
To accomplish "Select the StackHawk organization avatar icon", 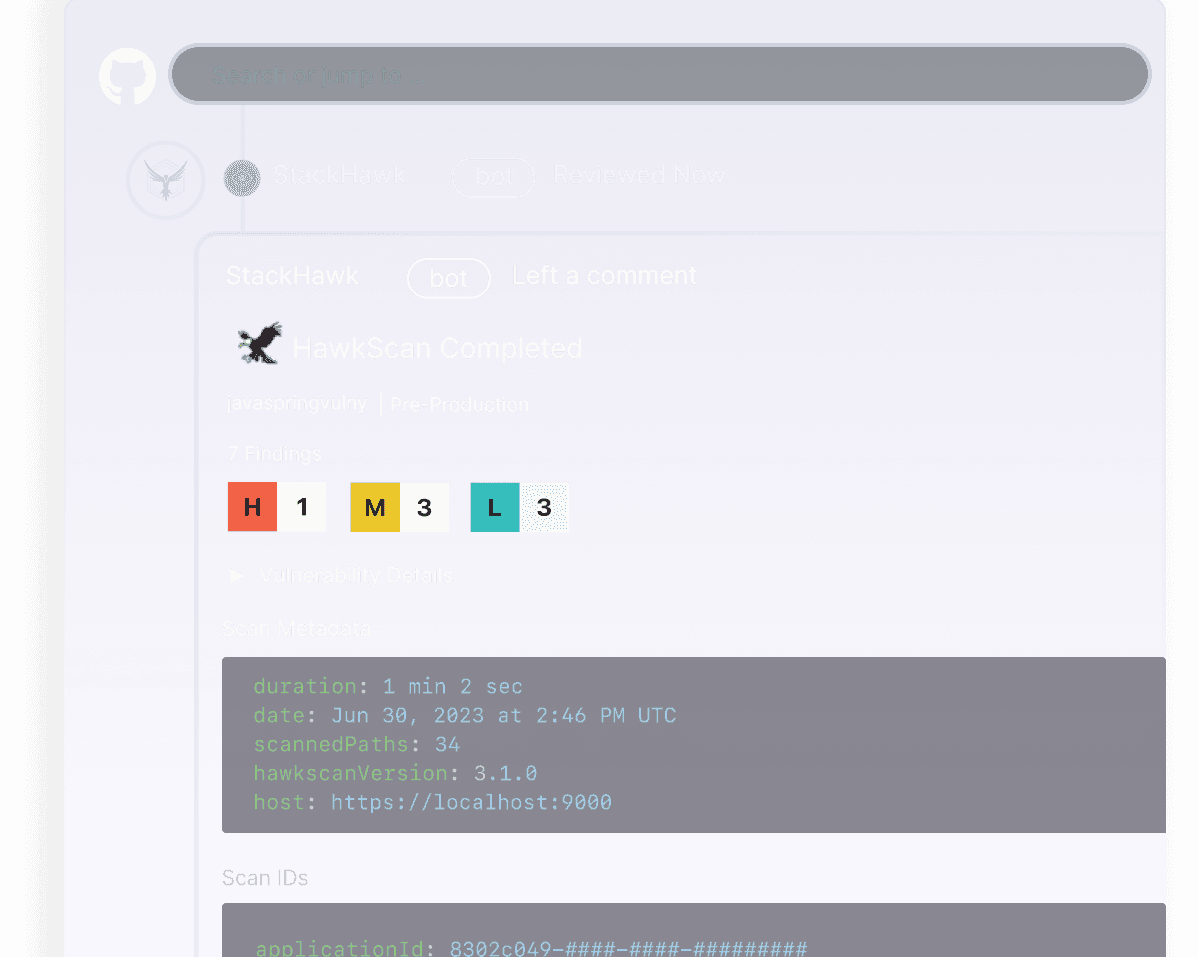I will (x=165, y=180).
